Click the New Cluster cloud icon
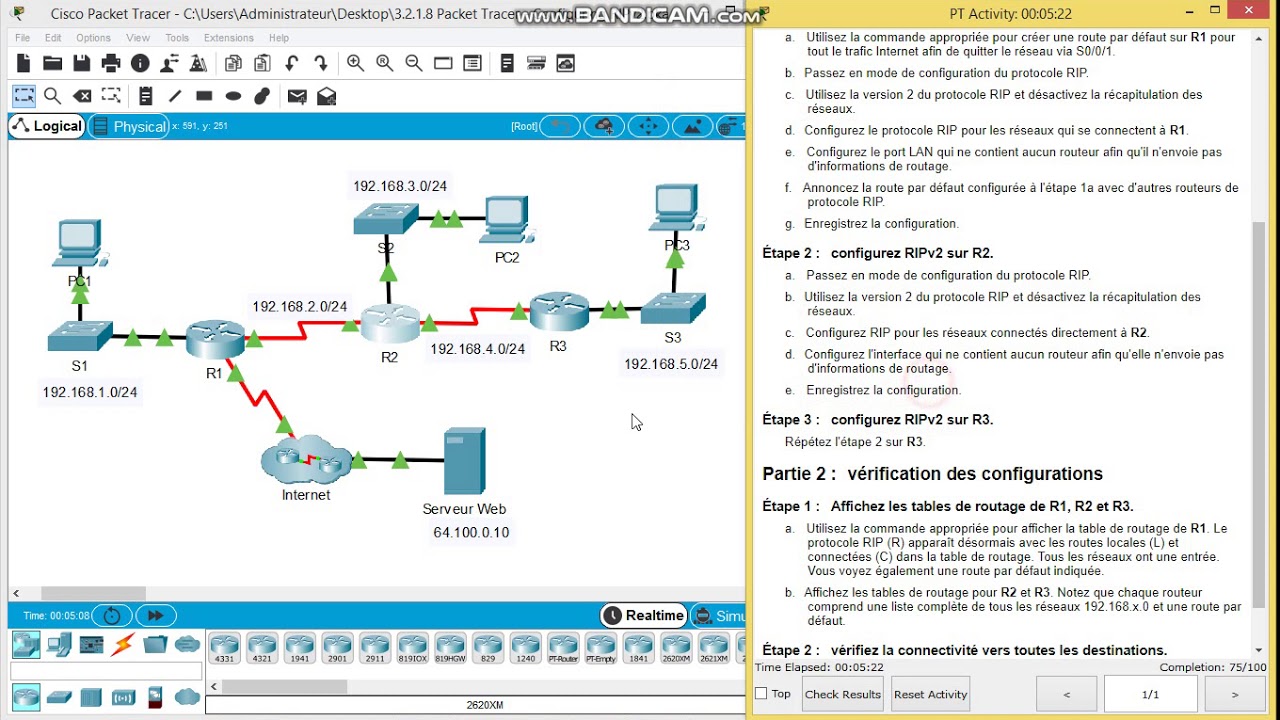The width and height of the screenshot is (1280, 720). tap(604, 126)
